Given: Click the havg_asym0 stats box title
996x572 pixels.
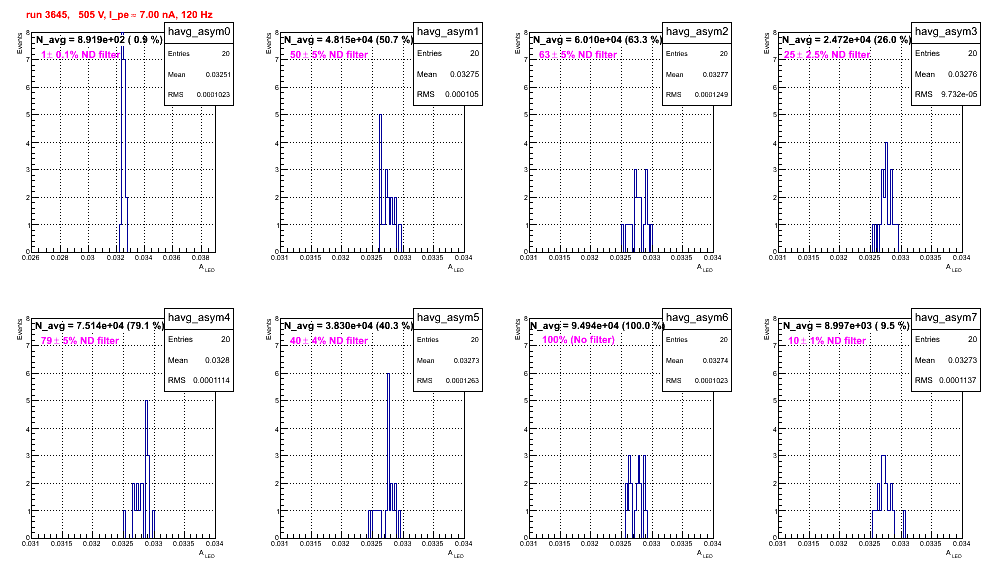Looking at the screenshot, I should click(199, 32).
